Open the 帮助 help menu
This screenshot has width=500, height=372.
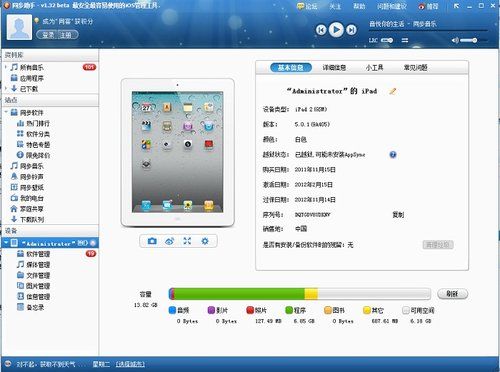pos(359,6)
